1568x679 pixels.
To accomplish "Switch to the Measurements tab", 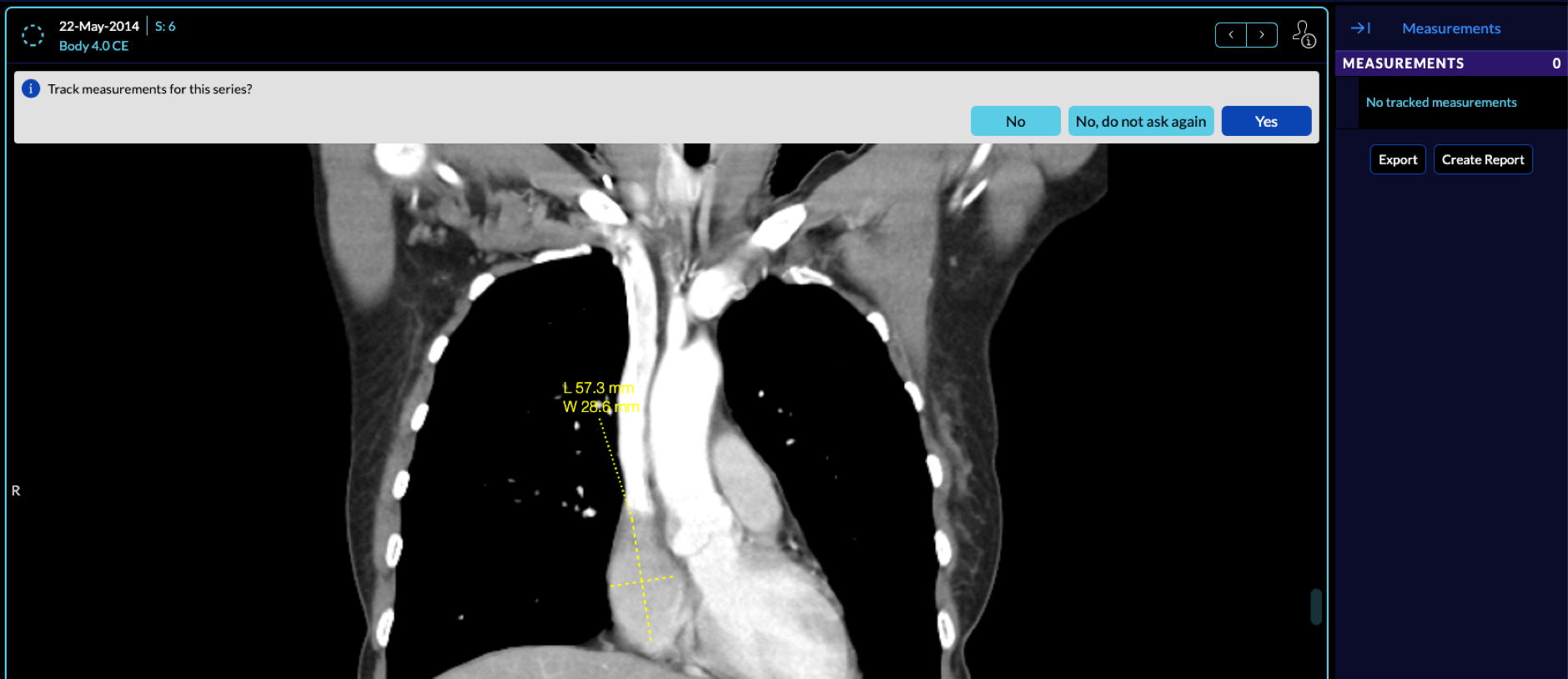I will click(1450, 28).
